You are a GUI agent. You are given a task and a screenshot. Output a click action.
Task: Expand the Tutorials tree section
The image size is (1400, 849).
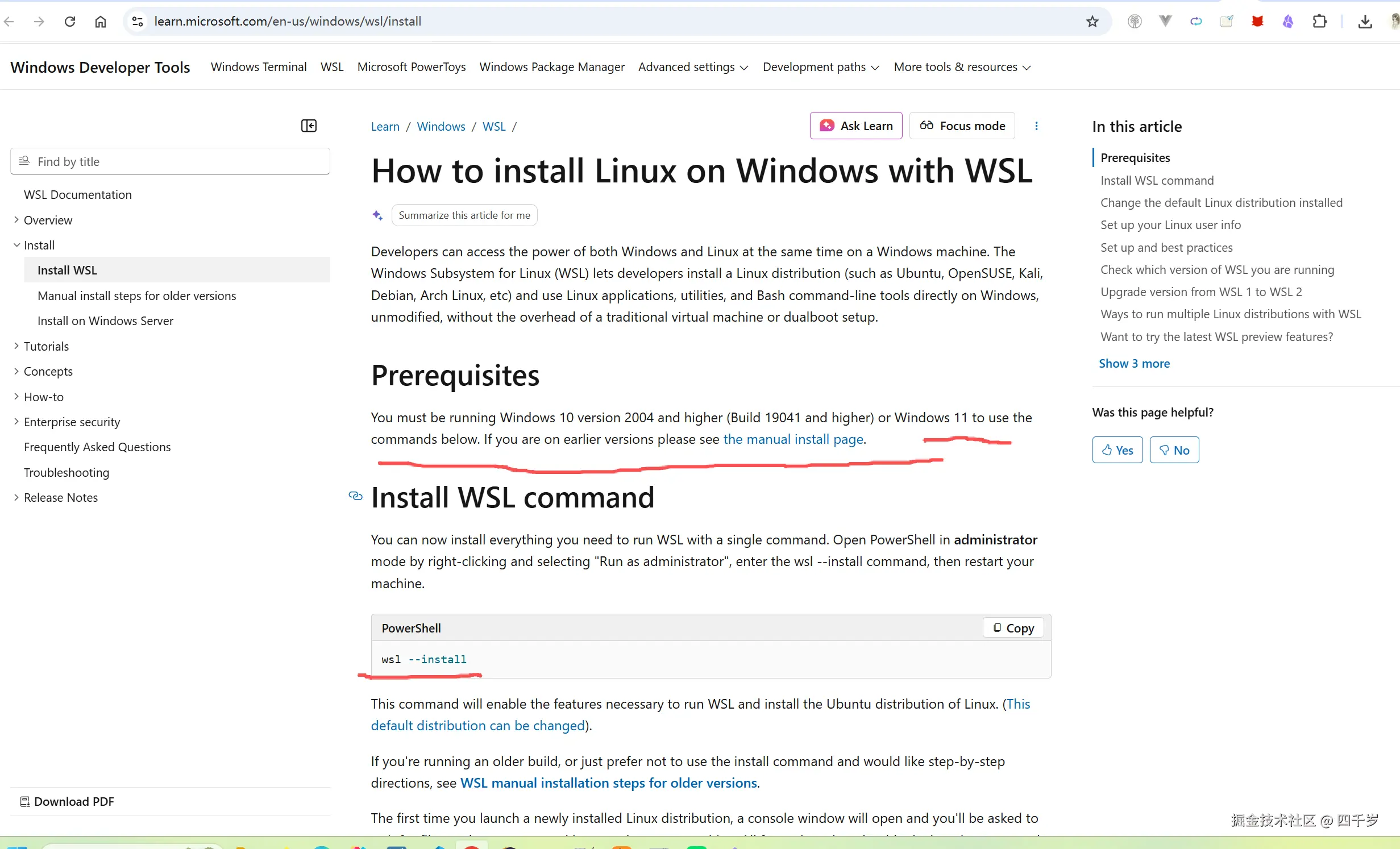click(x=16, y=346)
